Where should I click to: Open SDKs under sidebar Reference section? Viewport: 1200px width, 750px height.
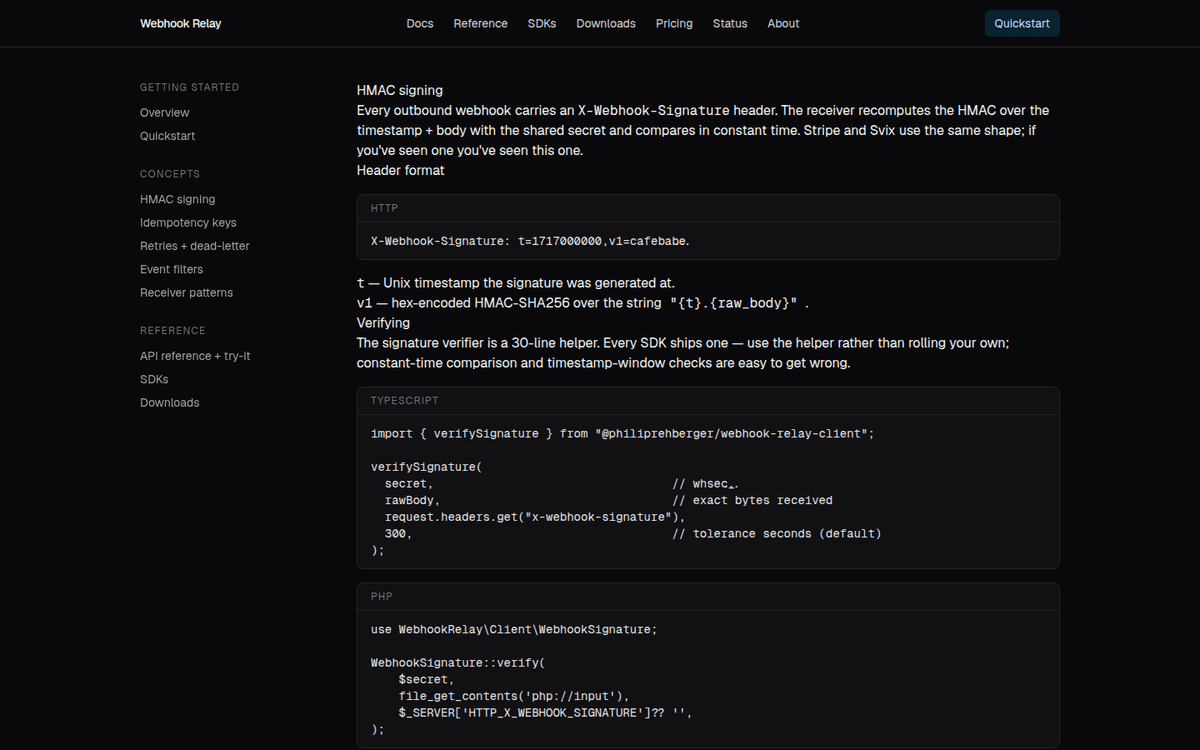(x=154, y=380)
